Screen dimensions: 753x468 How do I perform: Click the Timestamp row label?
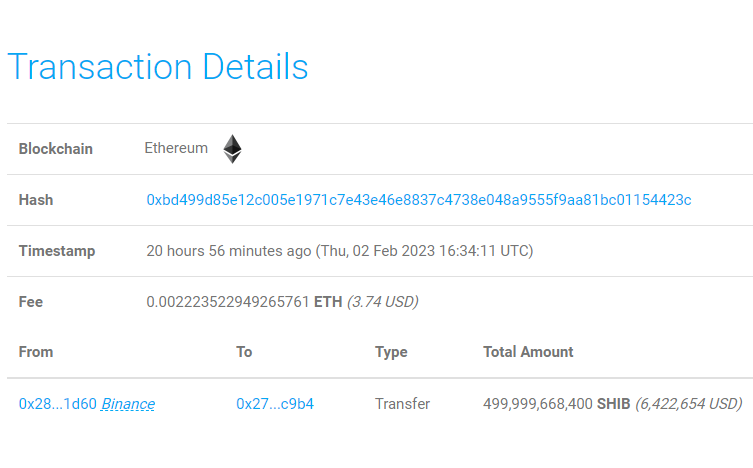(57, 251)
